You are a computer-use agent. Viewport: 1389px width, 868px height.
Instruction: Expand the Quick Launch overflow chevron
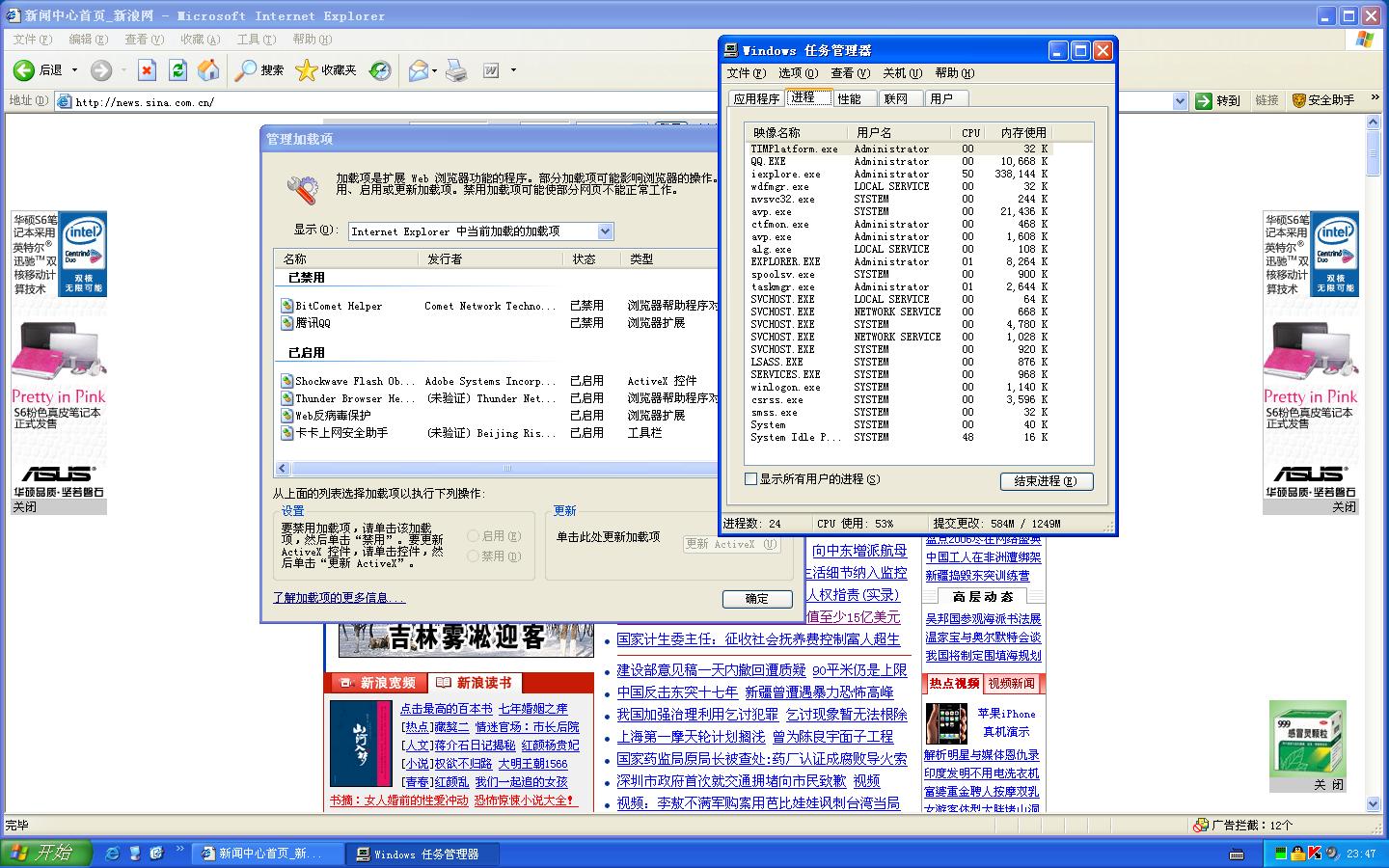tap(179, 850)
